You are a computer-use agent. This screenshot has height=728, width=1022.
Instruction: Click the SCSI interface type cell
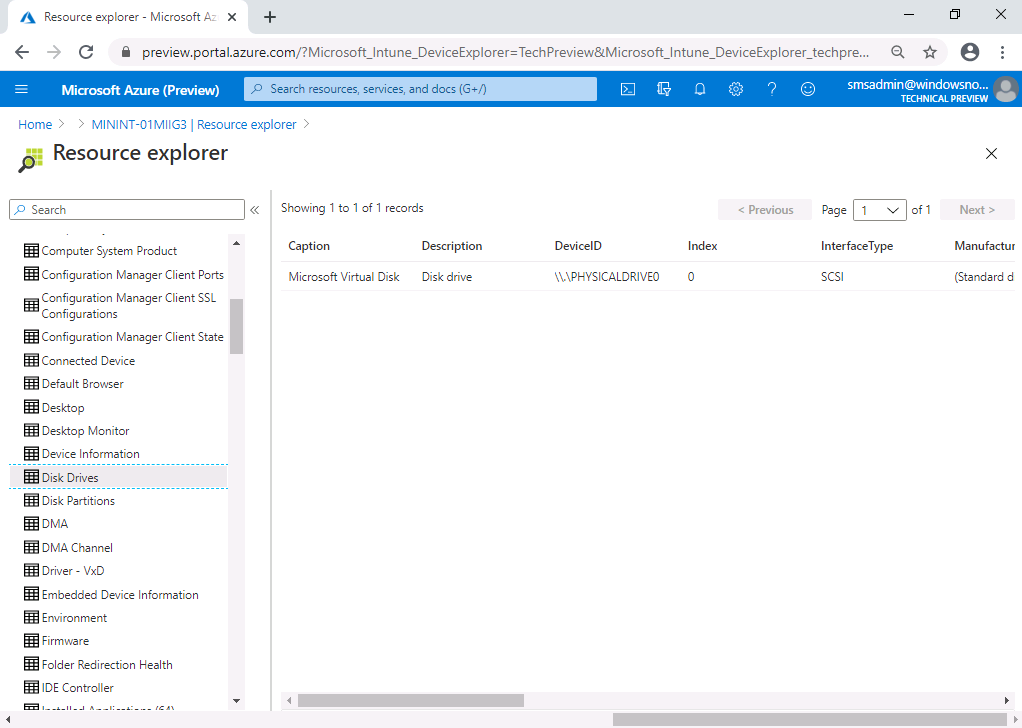(x=832, y=277)
